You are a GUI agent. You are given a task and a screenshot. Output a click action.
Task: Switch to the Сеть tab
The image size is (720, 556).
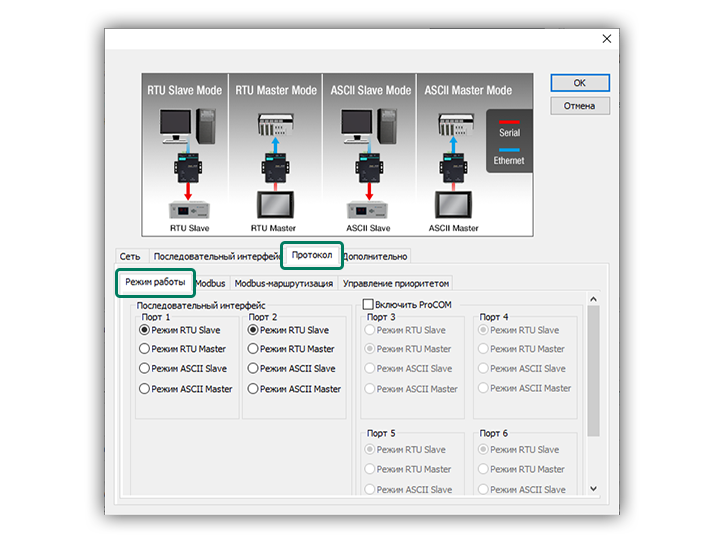point(130,256)
